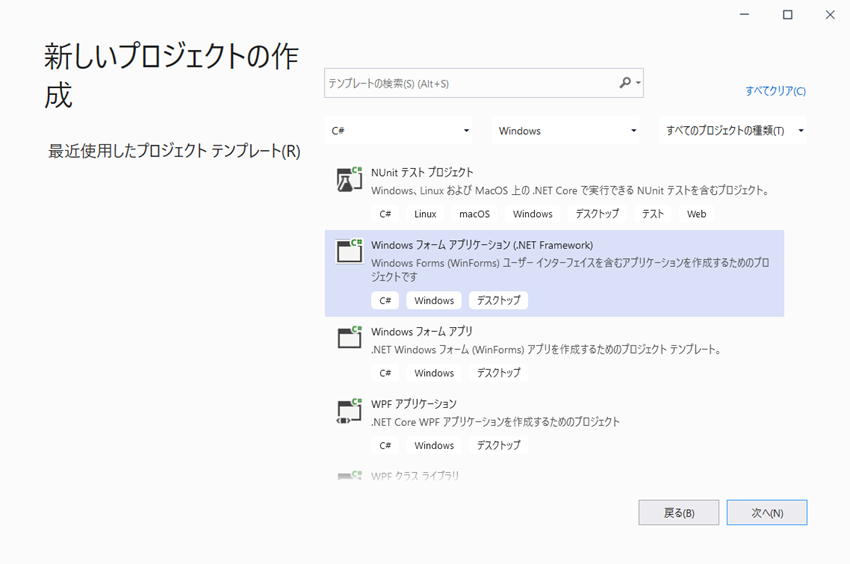Click デスクトップ tag under selected template
The width and height of the screenshot is (850, 564).
click(498, 300)
